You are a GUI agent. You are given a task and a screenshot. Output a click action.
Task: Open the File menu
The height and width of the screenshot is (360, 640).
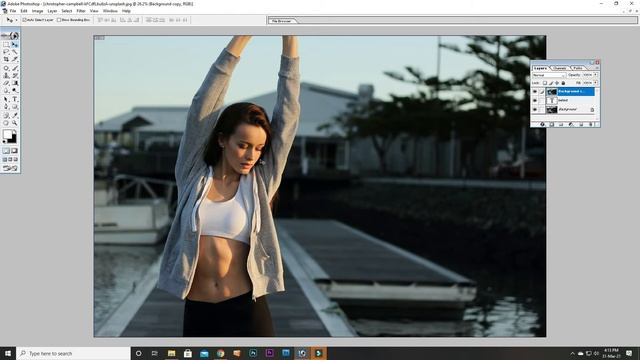(x=13, y=11)
